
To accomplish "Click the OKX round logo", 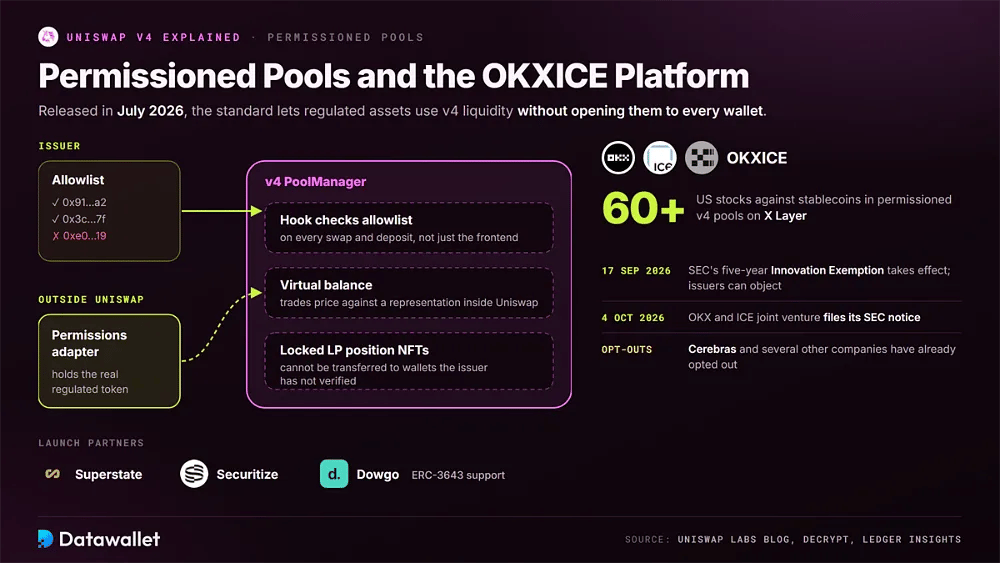I will 618,157.
